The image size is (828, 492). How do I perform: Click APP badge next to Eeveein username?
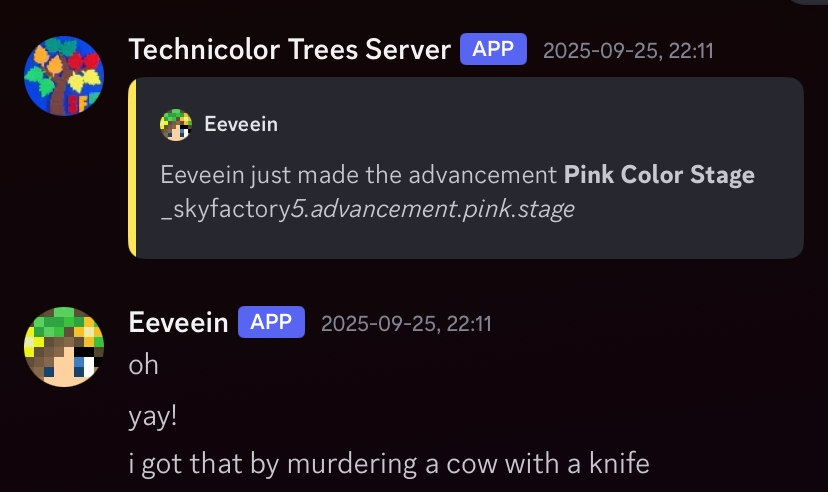pyautogui.click(x=271, y=322)
